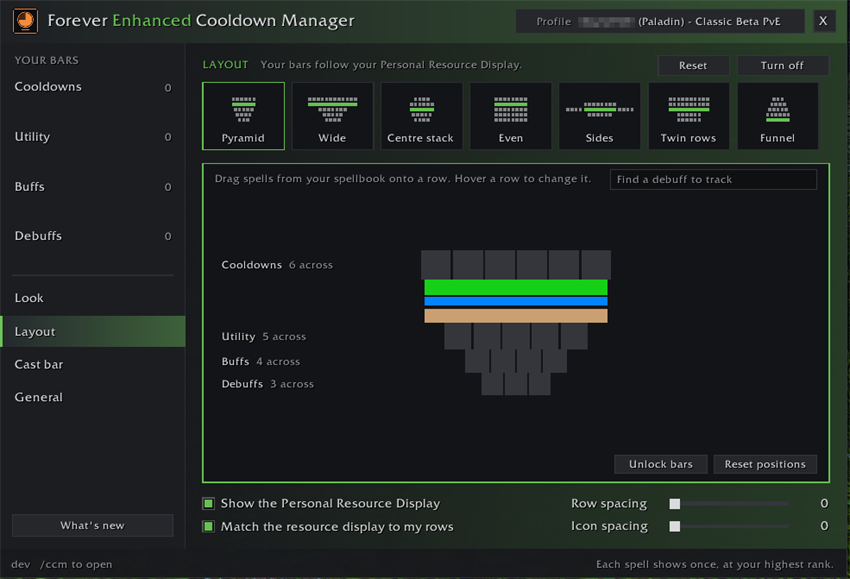Click the Buffs 4 across row label

(x=261, y=362)
